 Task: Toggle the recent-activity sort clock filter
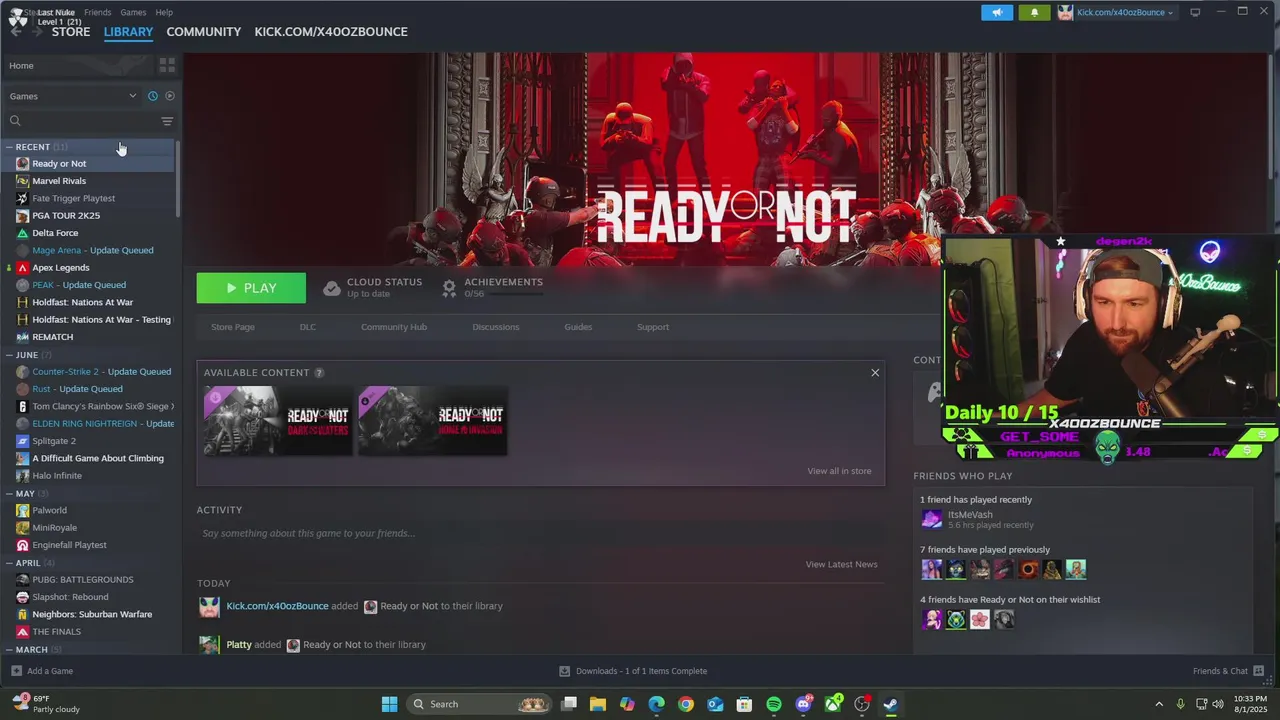tap(153, 96)
